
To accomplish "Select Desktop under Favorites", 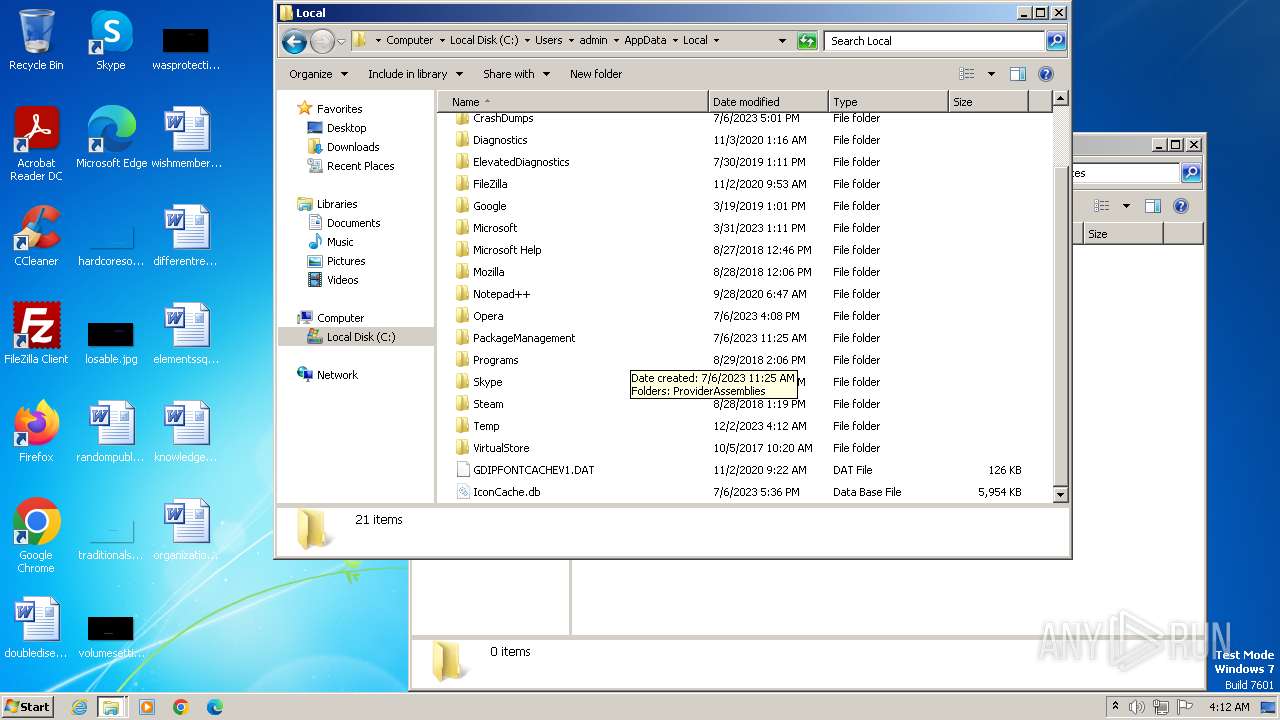I will [x=346, y=128].
